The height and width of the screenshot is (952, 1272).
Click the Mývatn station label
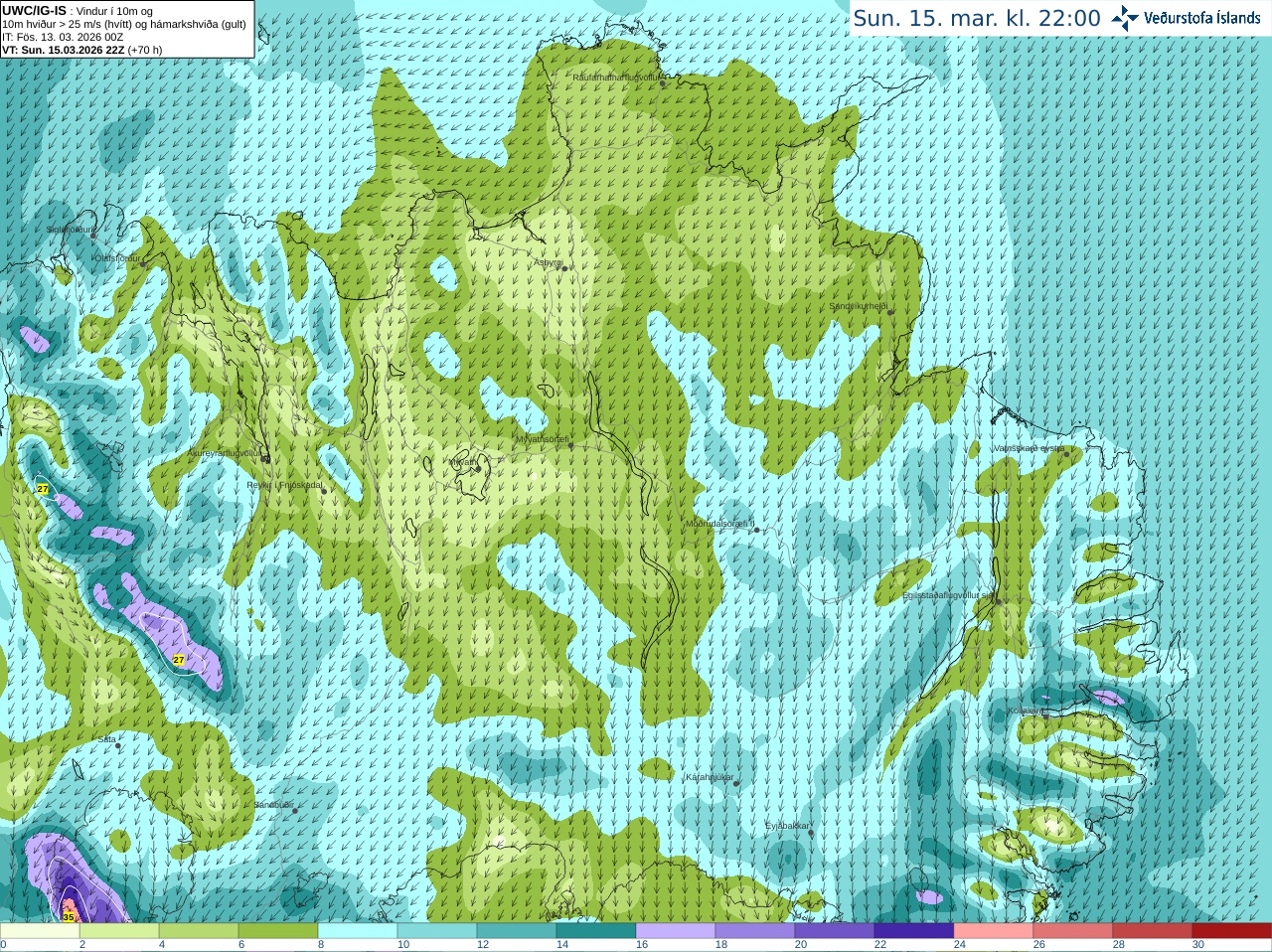(x=462, y=462)
